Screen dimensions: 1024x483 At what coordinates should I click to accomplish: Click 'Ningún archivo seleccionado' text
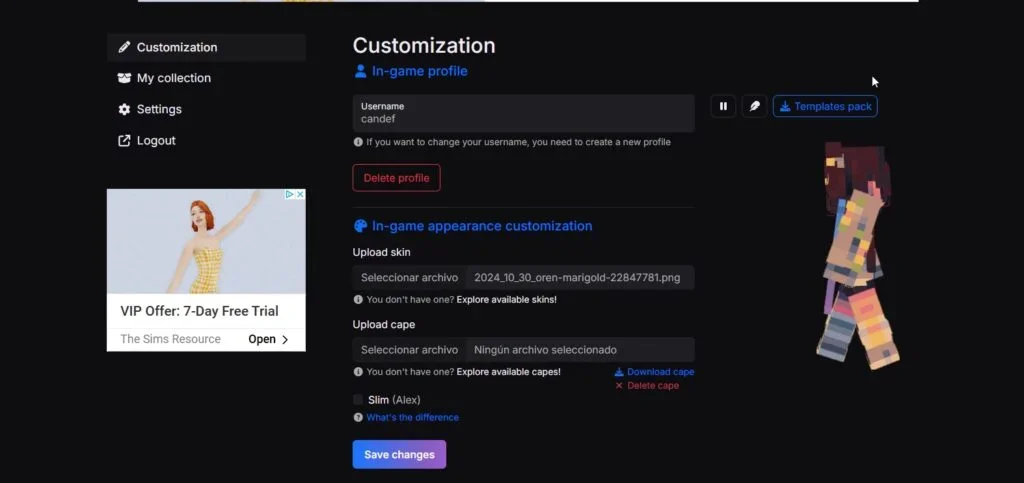coord(545,350)
